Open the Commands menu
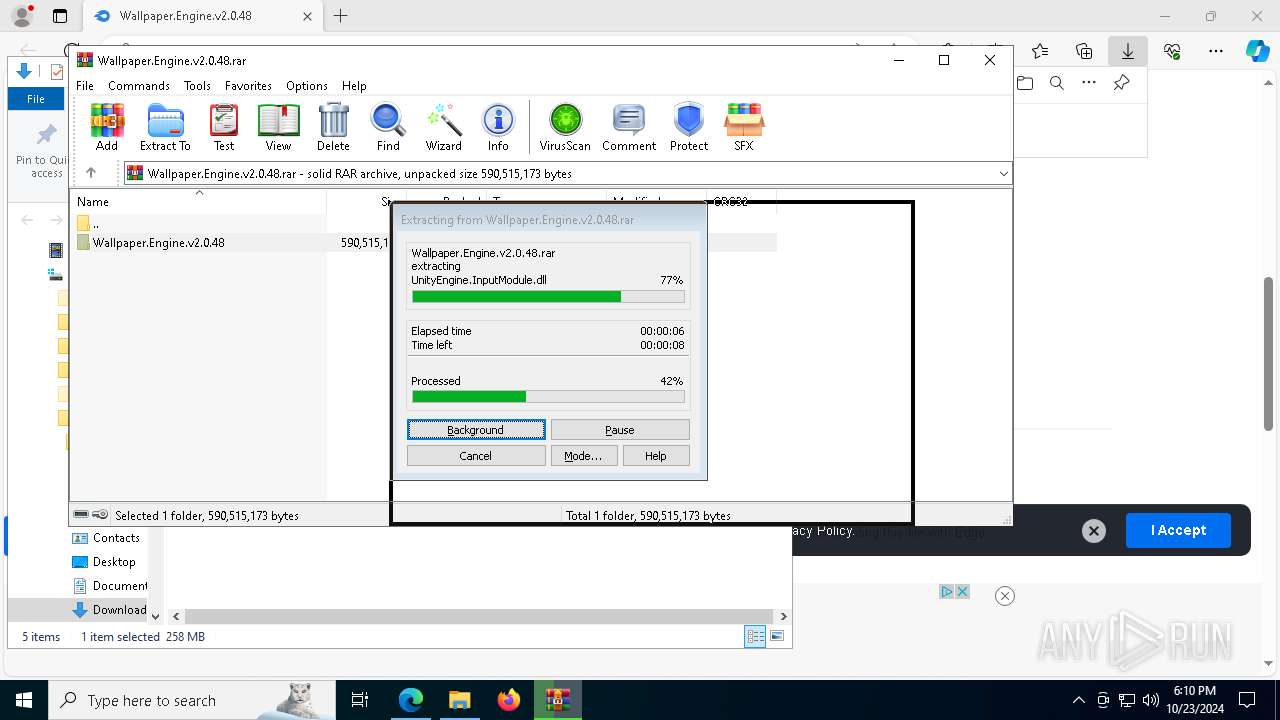Screen dimensions: 1280x720 [x=139, y=86]
